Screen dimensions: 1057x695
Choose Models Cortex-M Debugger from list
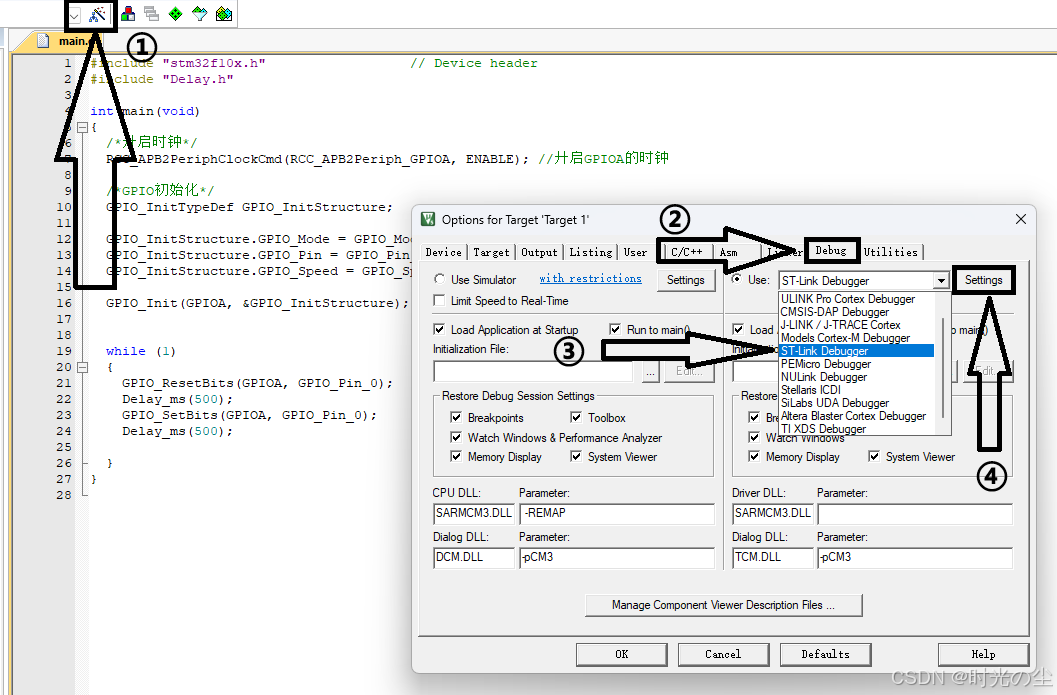point(845,338)
